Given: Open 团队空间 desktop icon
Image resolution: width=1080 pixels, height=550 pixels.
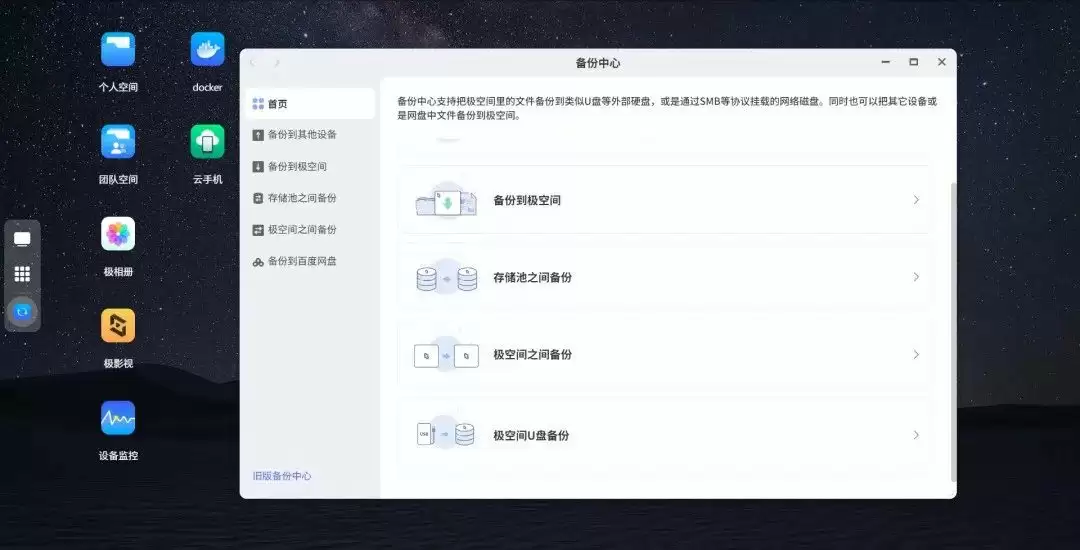Looking at the screenshot, I should tap(118, 142).
